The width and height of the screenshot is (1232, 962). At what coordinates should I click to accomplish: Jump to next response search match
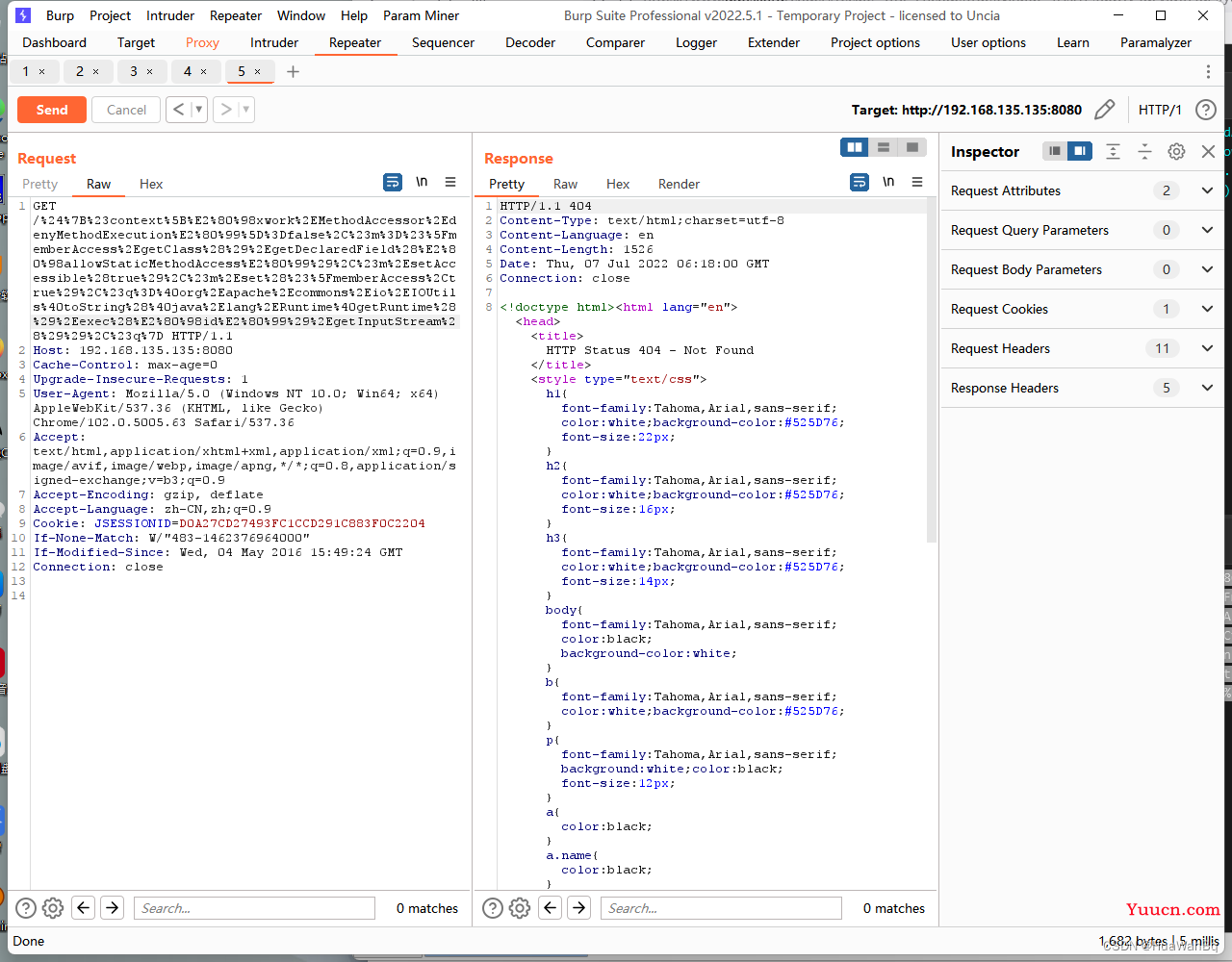click(579, 907)
